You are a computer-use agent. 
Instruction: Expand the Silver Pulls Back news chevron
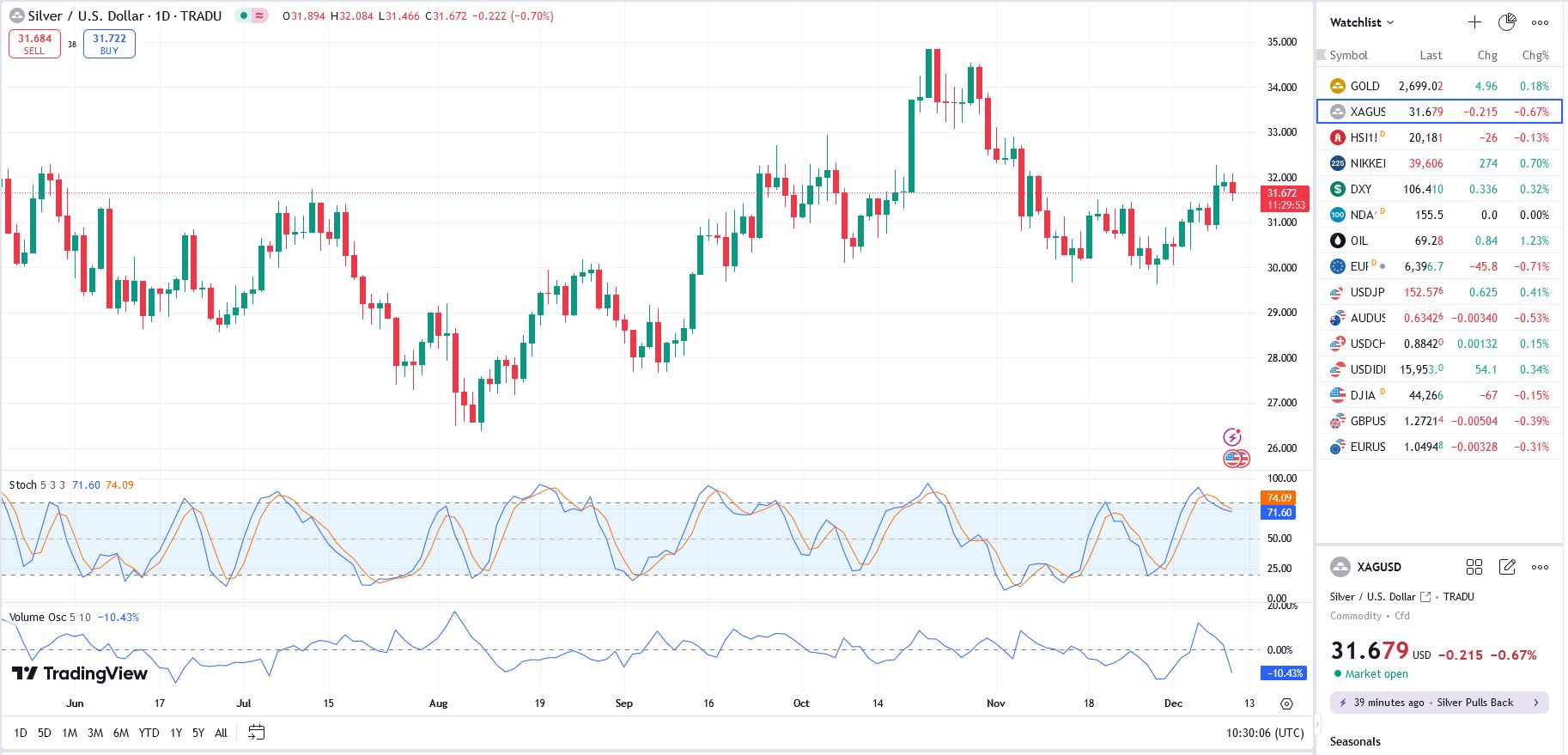click(1536, 703)
